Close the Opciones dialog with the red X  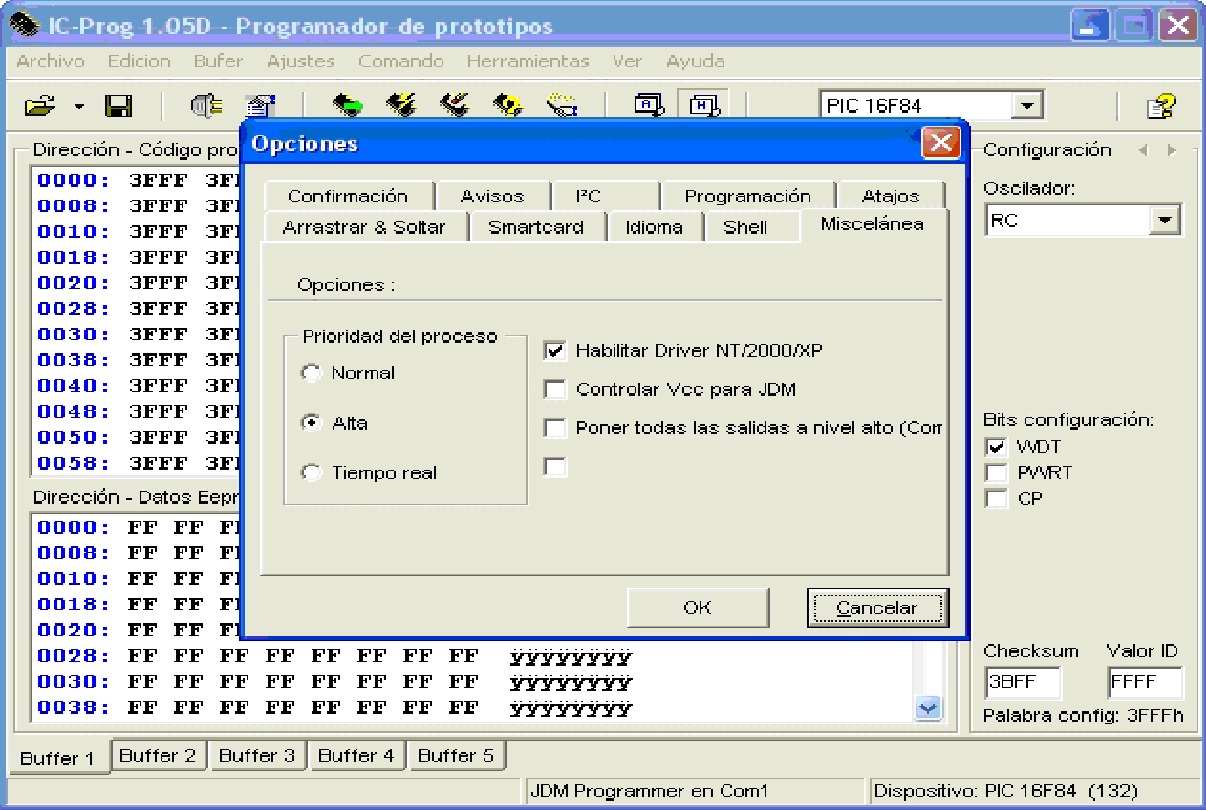coord(939,143)
